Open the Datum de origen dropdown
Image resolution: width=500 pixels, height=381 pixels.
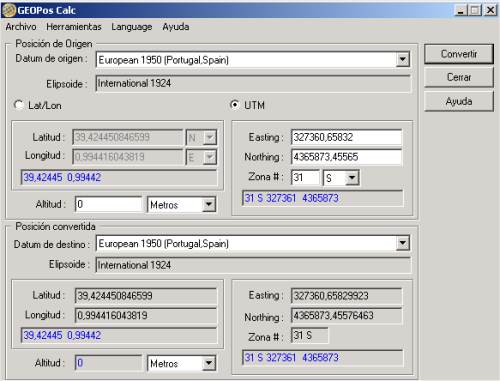coord(402,60)
